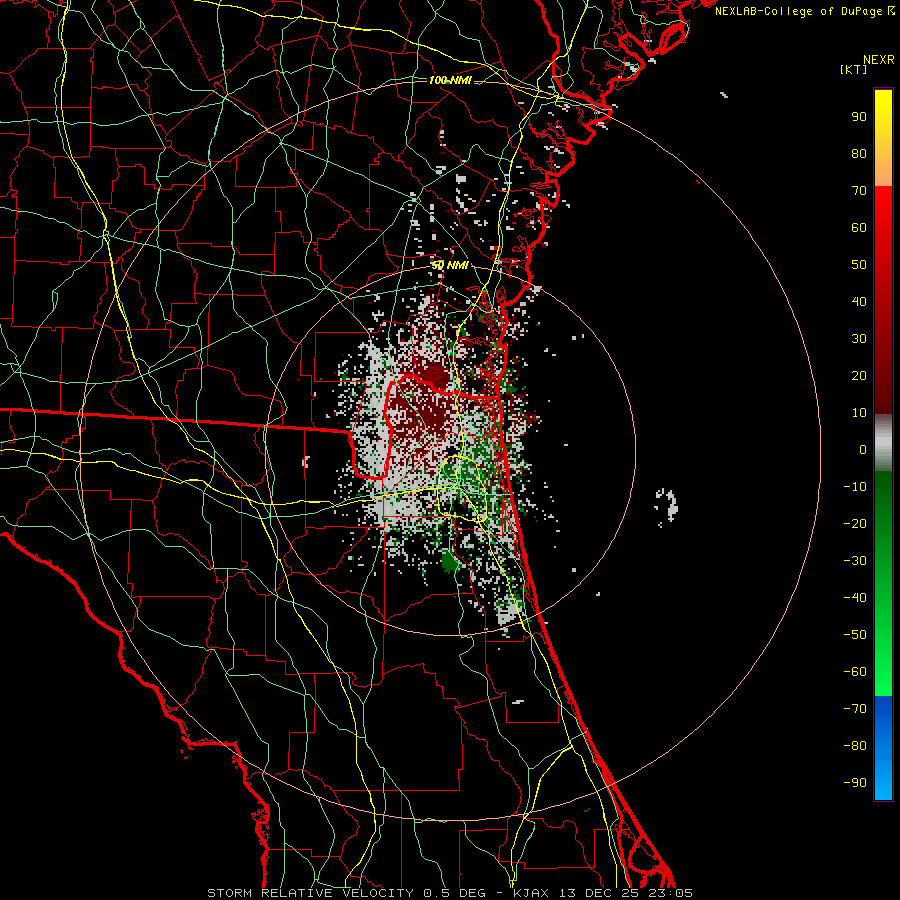This screenshot has width=900, height=900.
Task: Click the isolated white echo offshore east of radar
Action: 667,505
